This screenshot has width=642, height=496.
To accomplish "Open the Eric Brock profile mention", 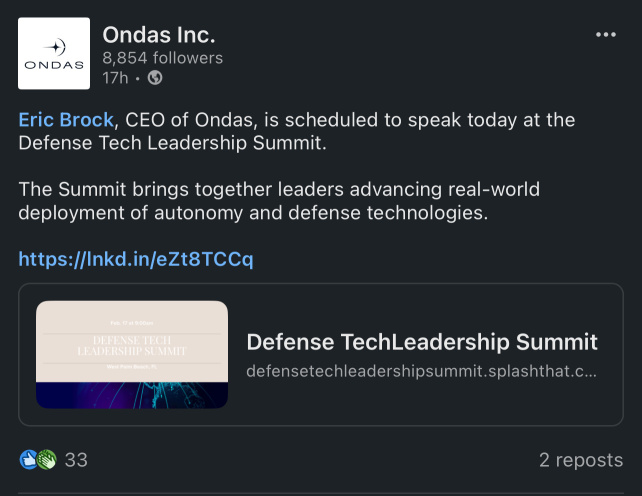I will tap(66, 120).
